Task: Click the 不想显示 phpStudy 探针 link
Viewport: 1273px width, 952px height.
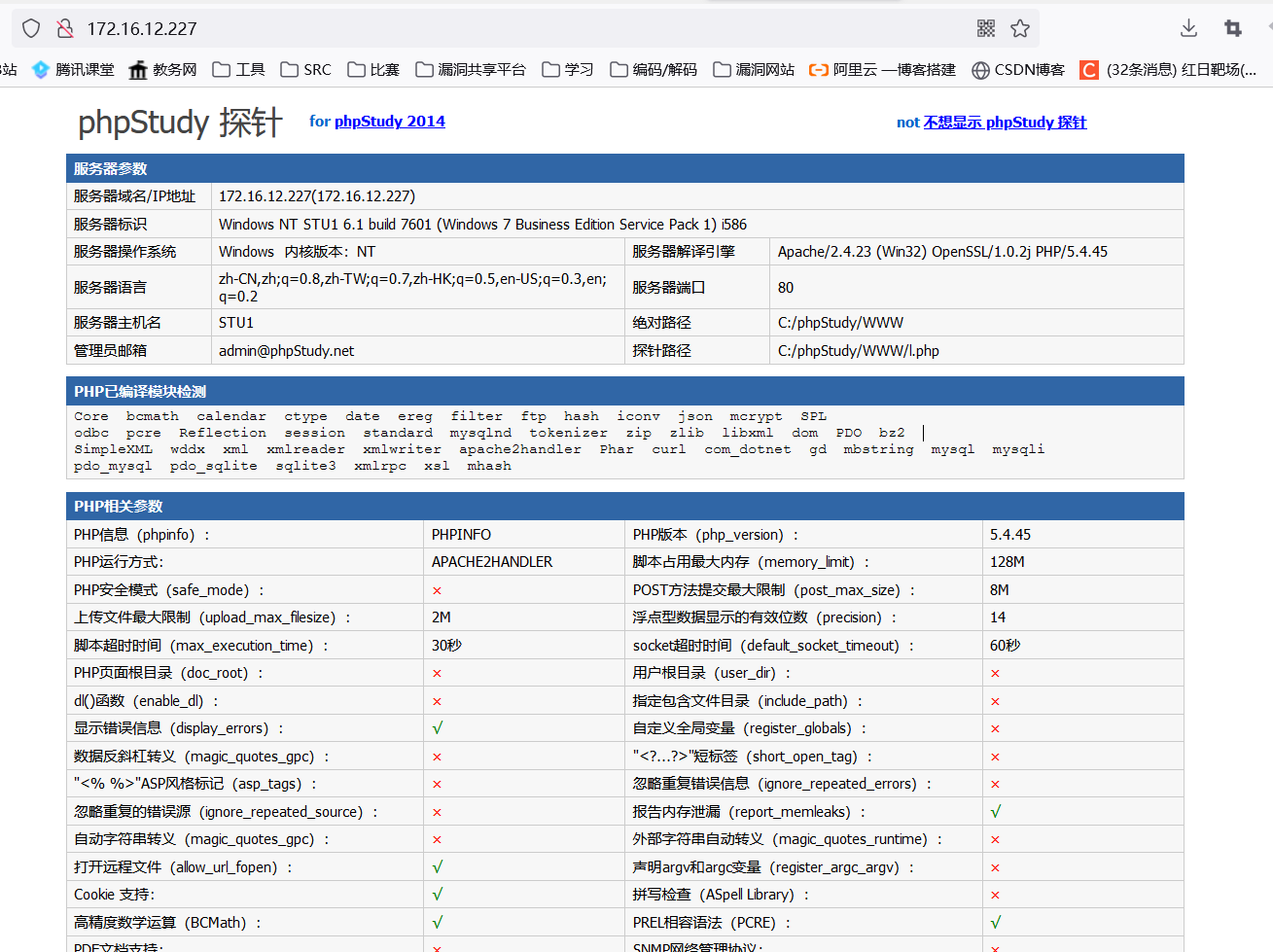Action: [1005, 122]
